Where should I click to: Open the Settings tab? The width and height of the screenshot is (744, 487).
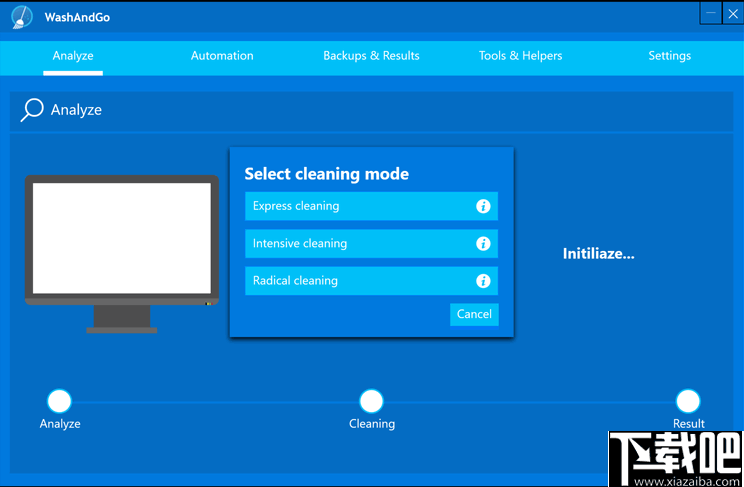(670, 56)
